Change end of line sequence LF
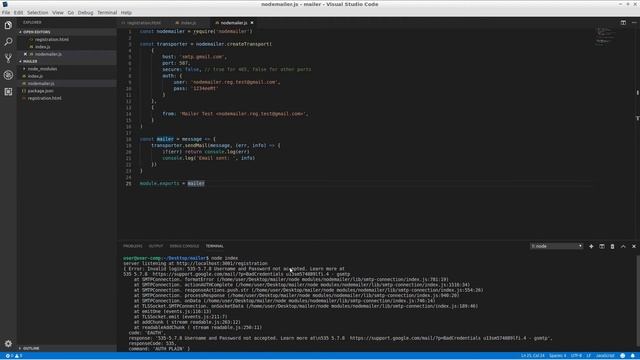Screen dimensions: 640x360 589,356
